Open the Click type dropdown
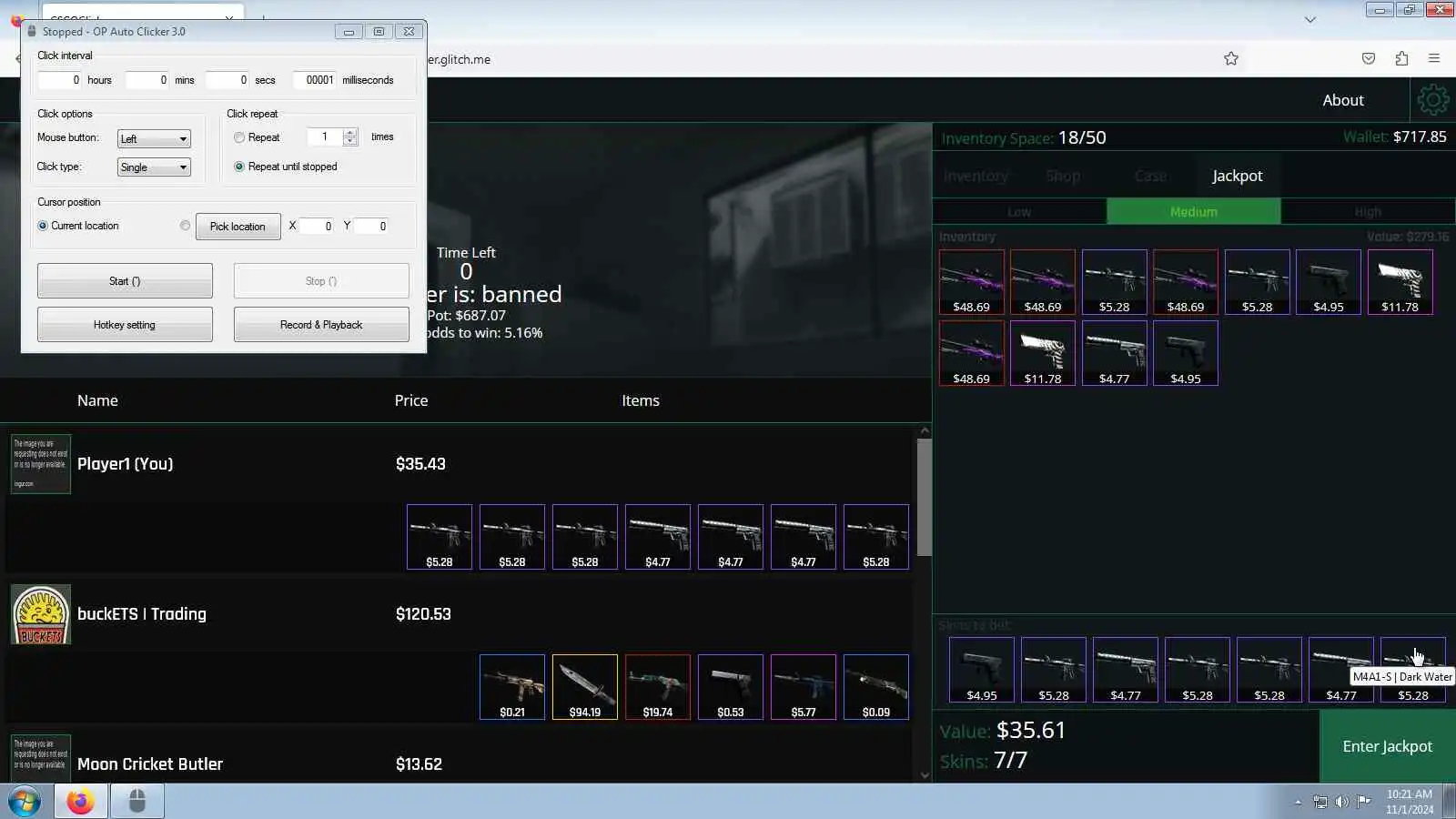Viewport: 1456px width, 819px height. 154,167
